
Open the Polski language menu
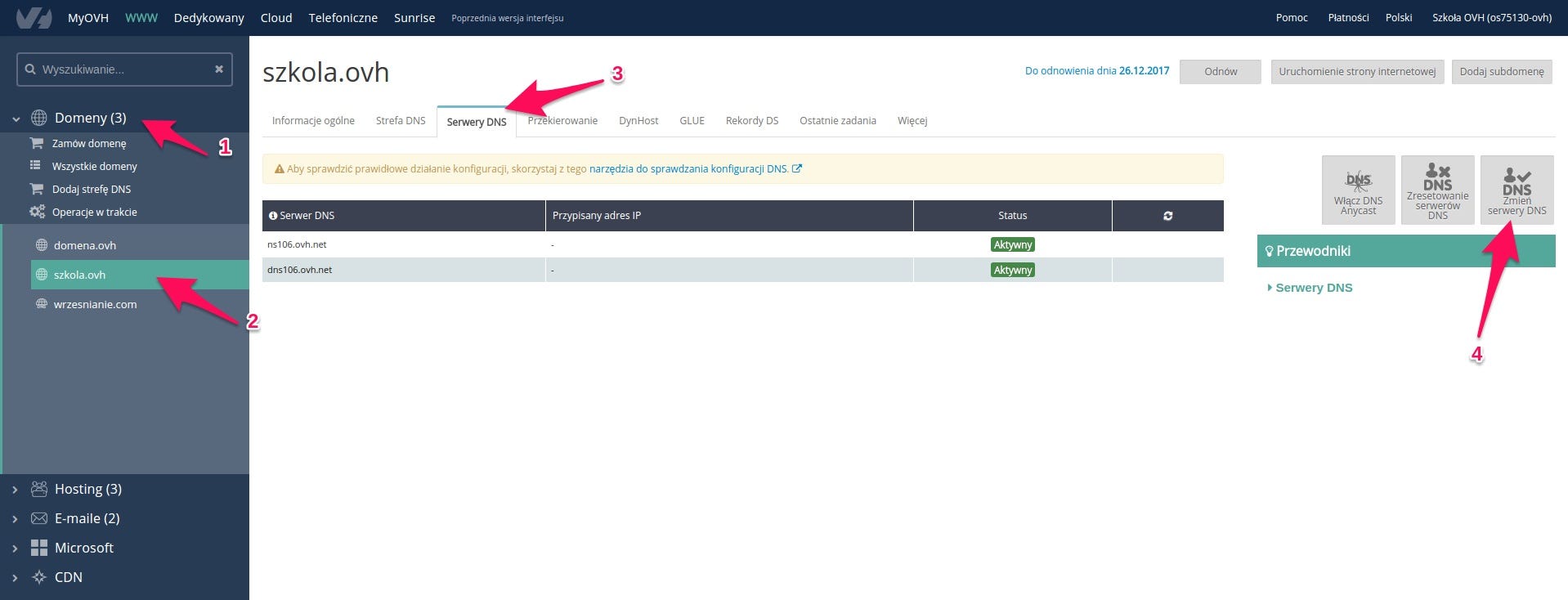tap(1398, 17)
